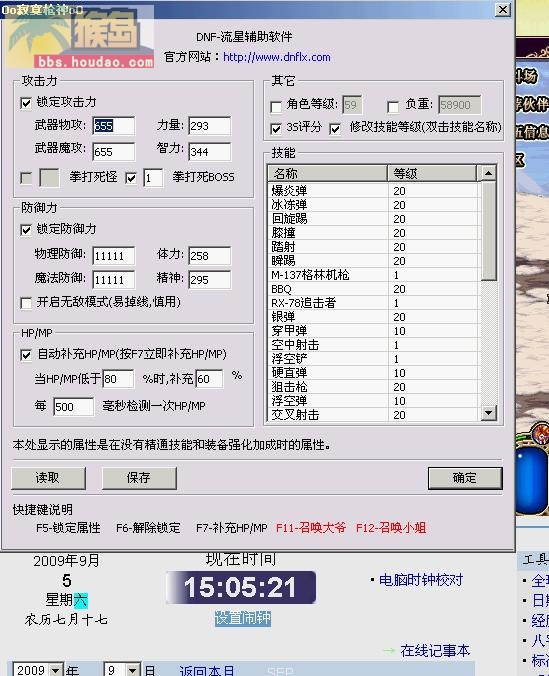The image size is (549, 676).
Task: Select the 银弹 skill row
Action: coord(373,317)
